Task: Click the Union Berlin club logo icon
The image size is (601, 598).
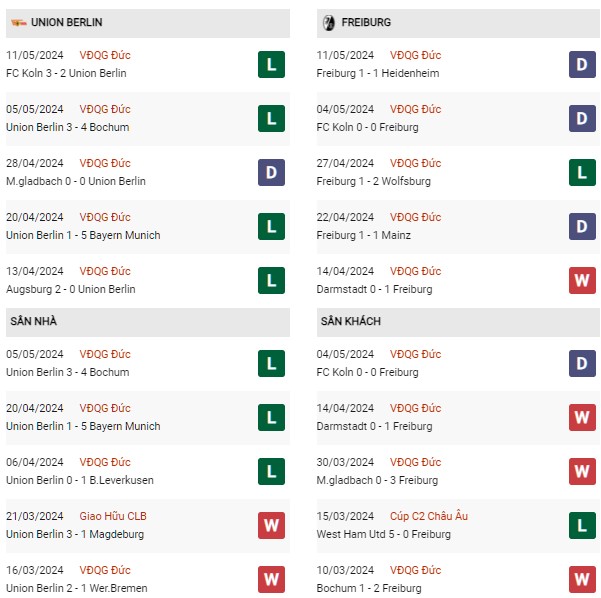Action: (18, 23)
